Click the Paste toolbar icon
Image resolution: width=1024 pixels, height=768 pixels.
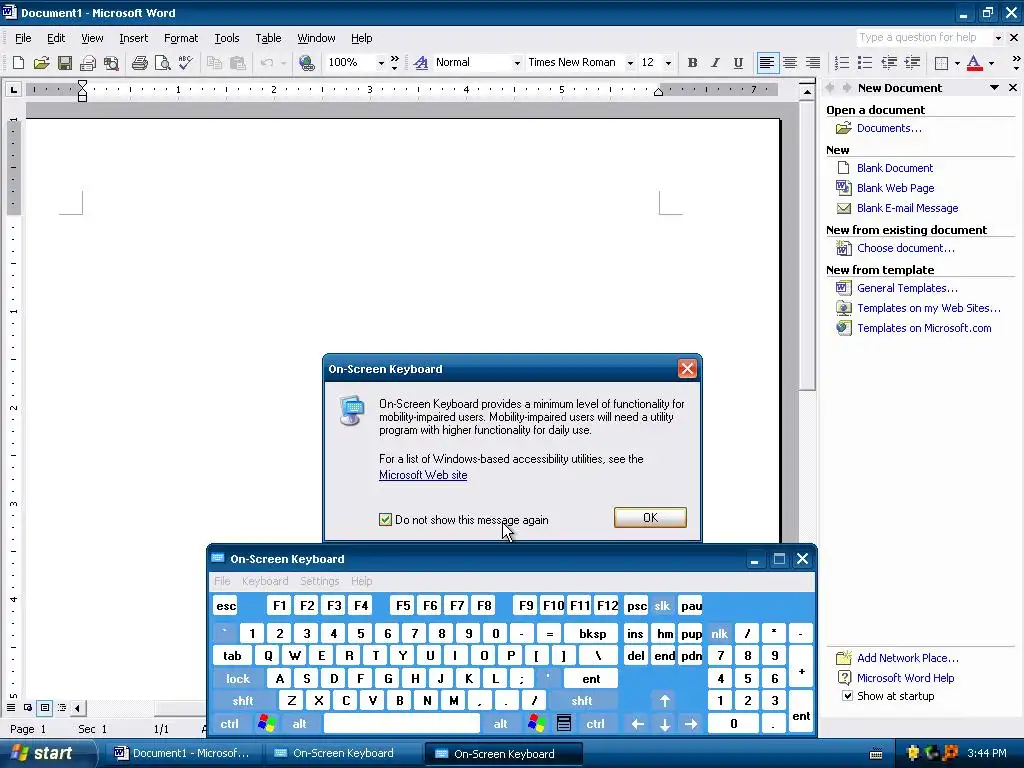tap(238, 63)
